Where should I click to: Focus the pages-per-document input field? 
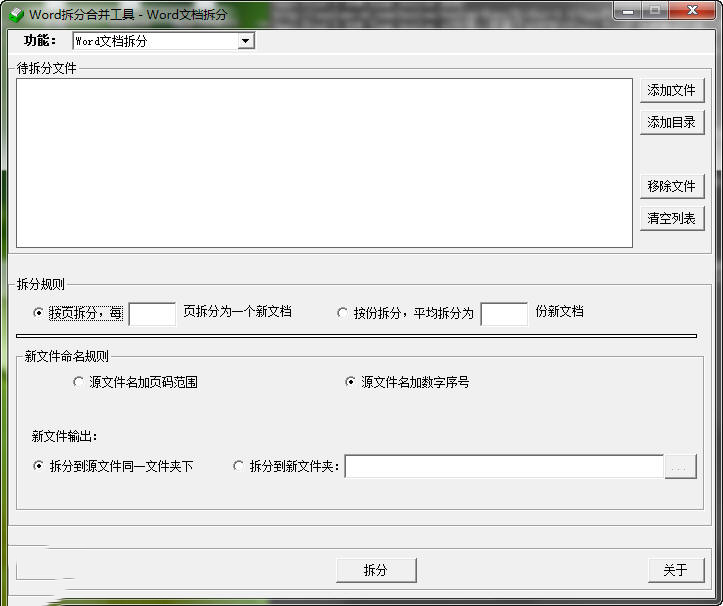click(x=152, y=314)
